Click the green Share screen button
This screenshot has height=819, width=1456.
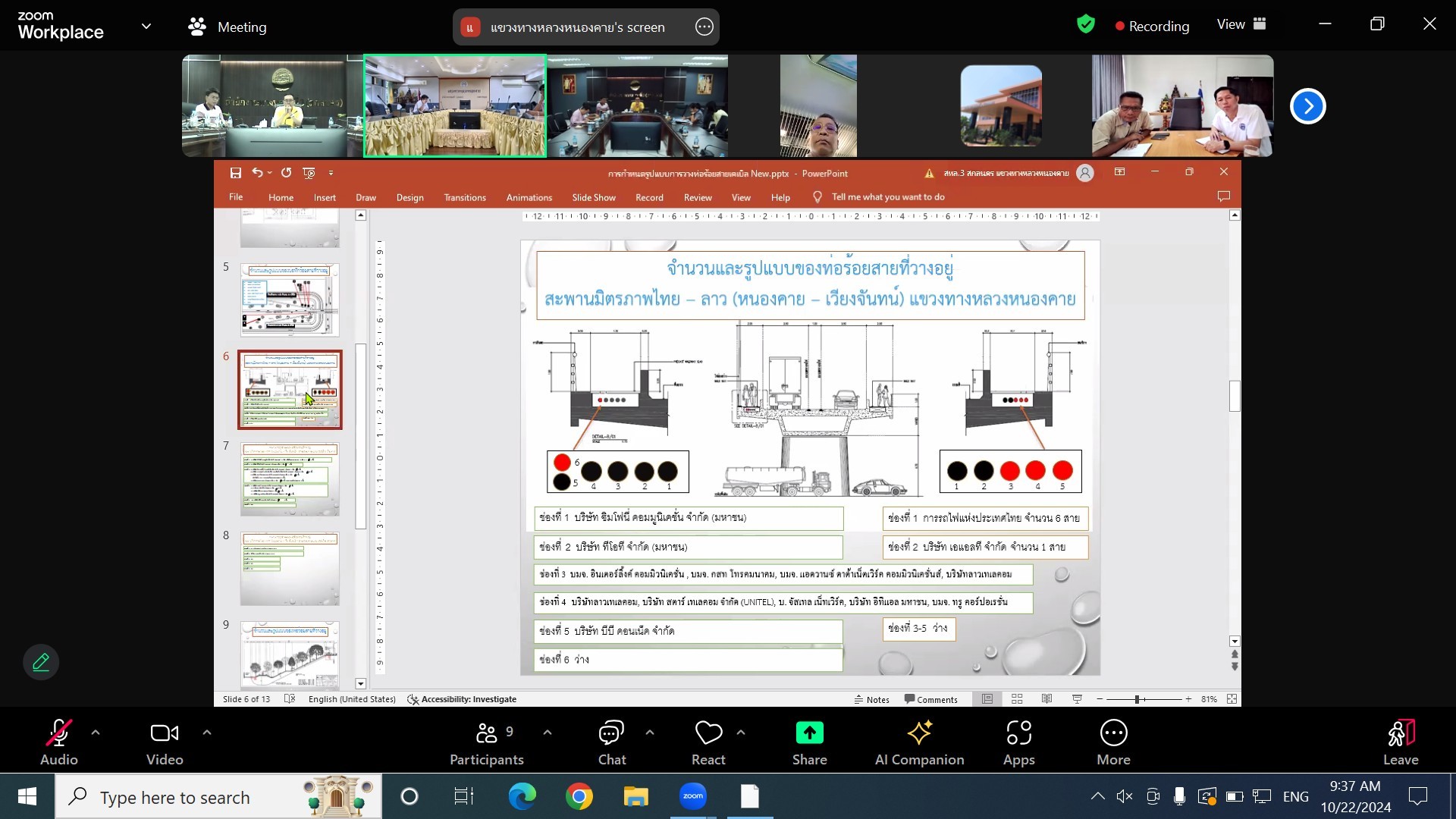click(x=809, y=742)
